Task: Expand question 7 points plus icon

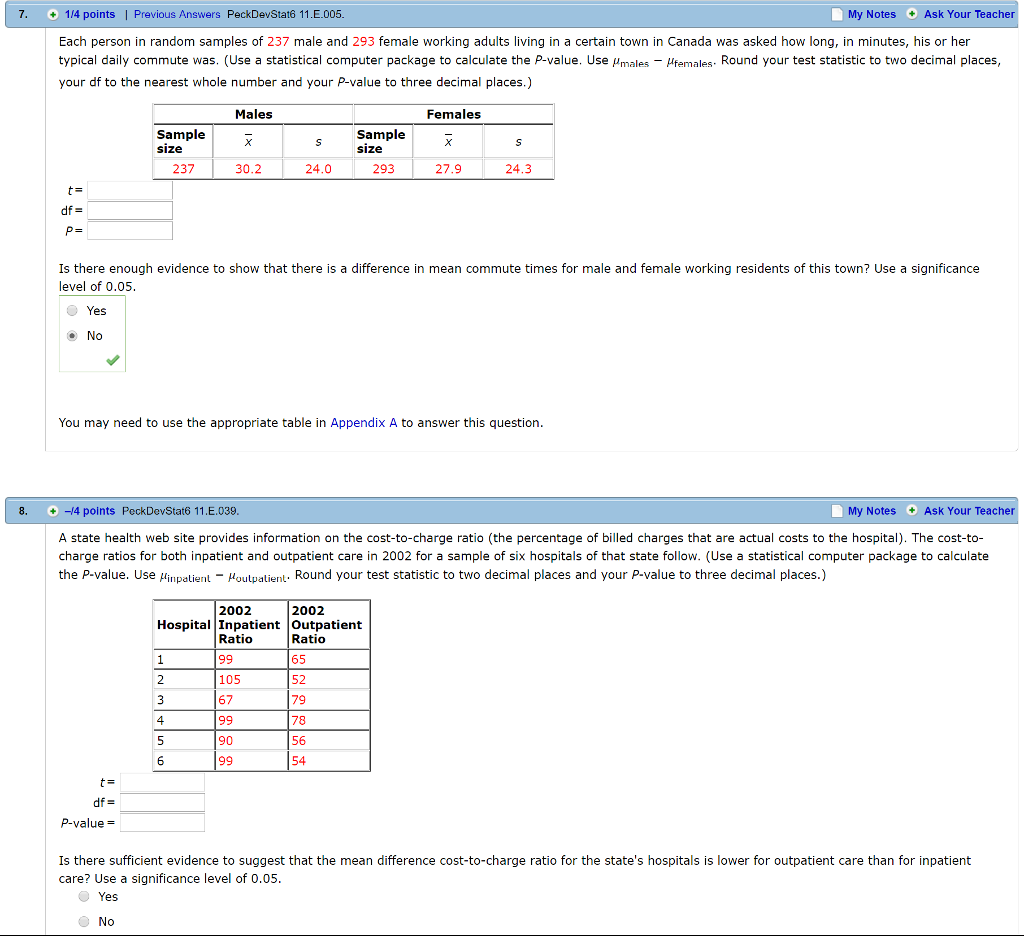Action: pos(53,14)
